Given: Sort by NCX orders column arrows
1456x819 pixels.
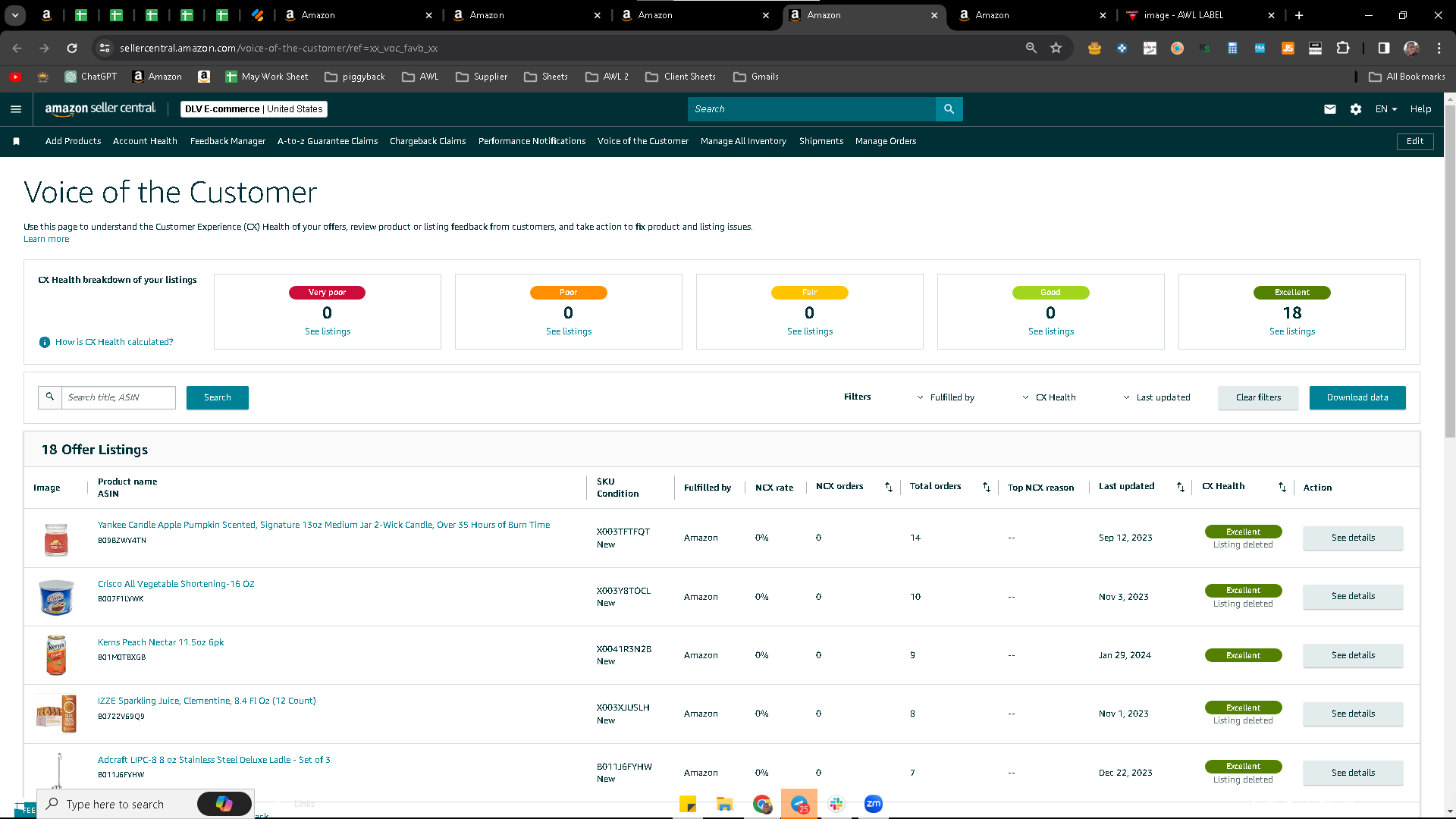Looking at the screenshot, I should point(889,487).
